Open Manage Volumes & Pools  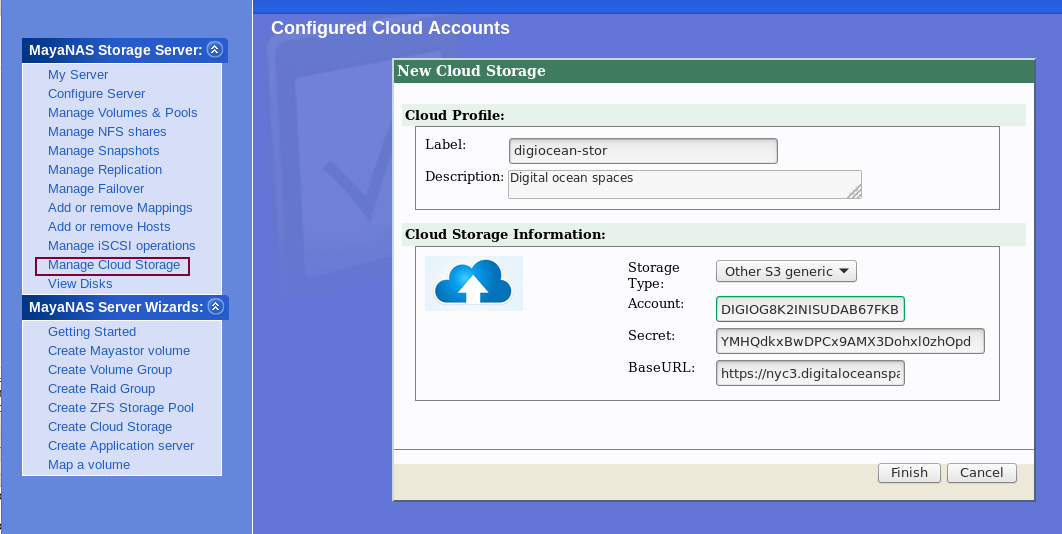pos(123,113)
